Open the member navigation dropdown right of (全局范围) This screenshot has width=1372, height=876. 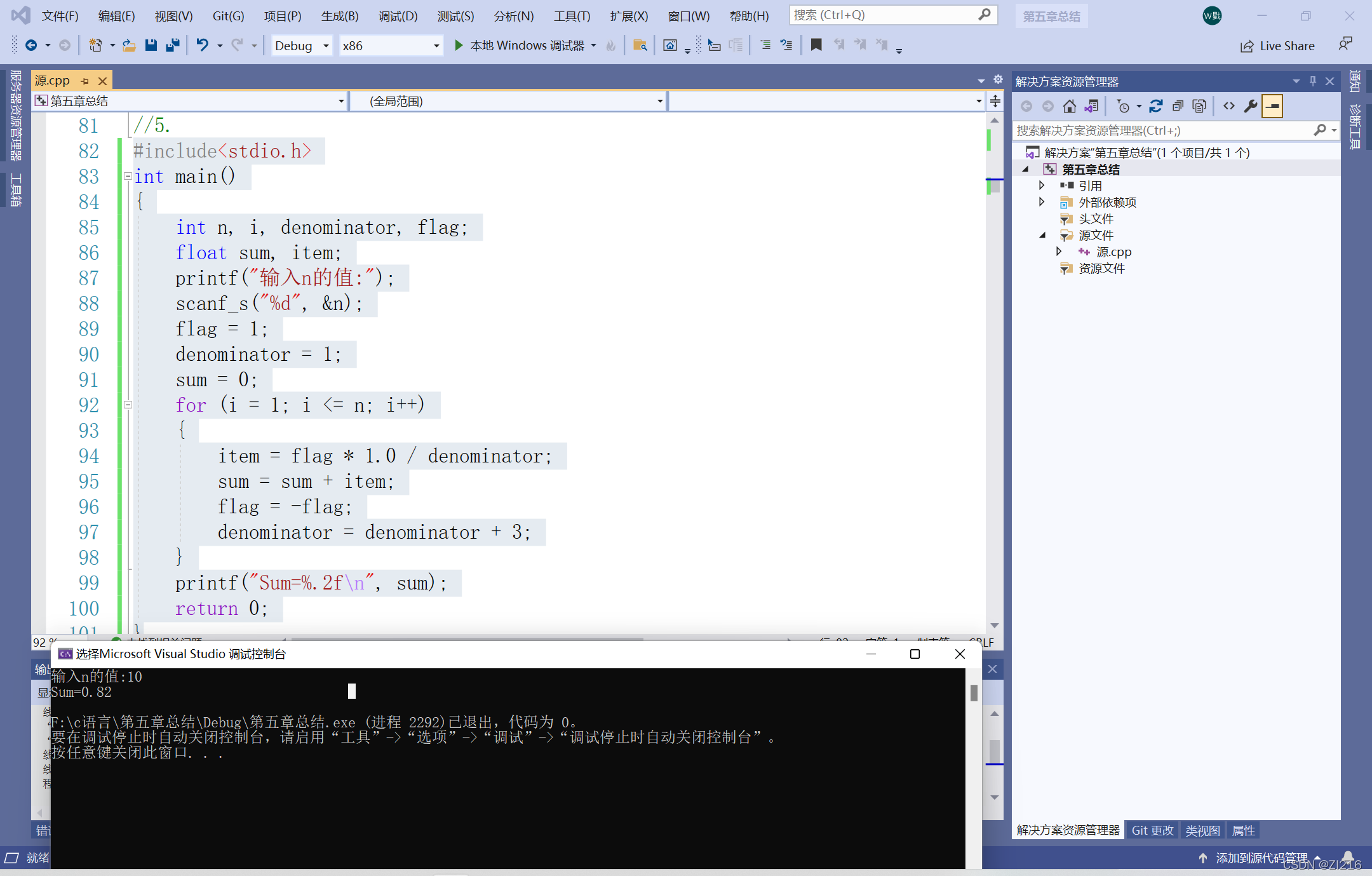point(979,101)
